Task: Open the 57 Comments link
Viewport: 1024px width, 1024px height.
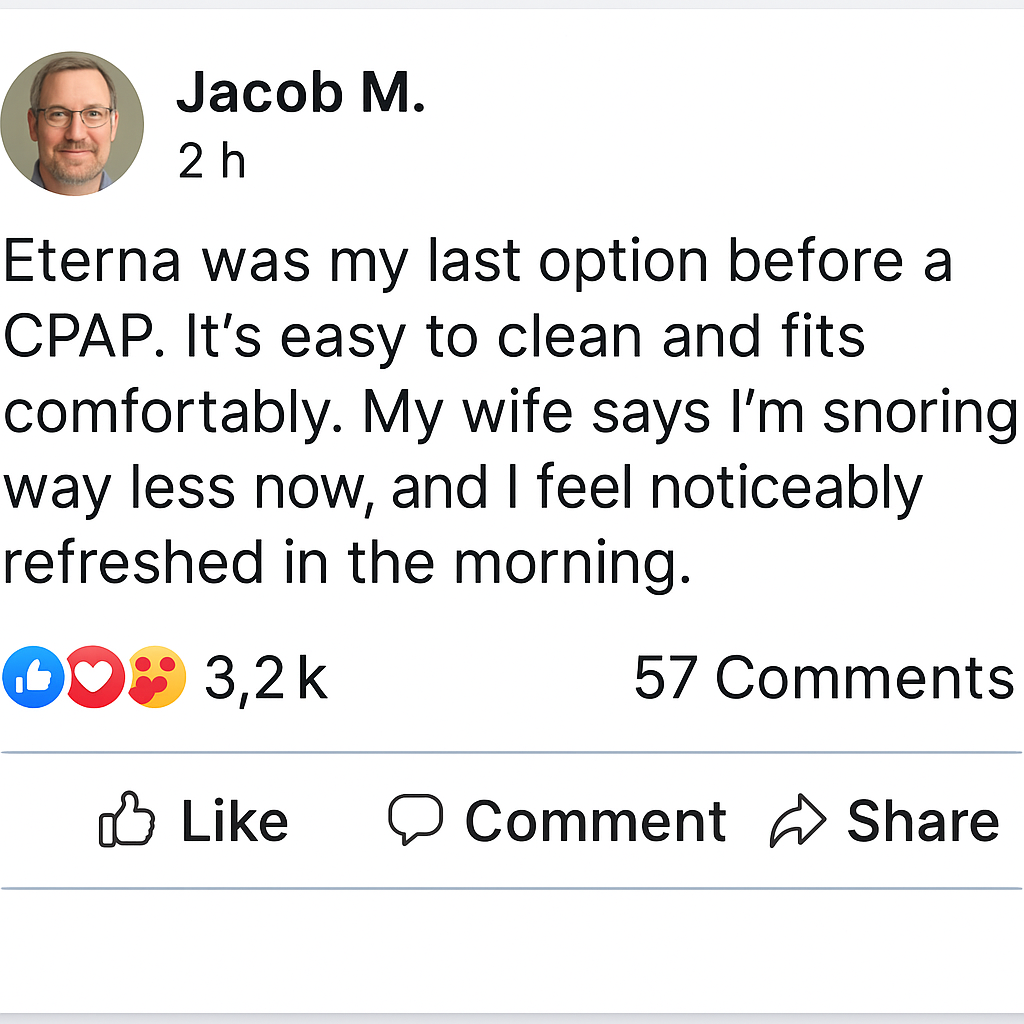Action: click(824, 678)
